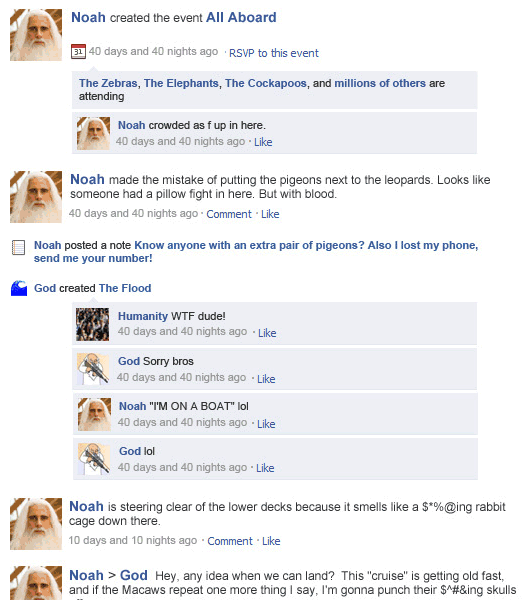The height and width of the screenshot is (600, 522).
Task: Open The Flood link
Action: click(x=125, y=288)
